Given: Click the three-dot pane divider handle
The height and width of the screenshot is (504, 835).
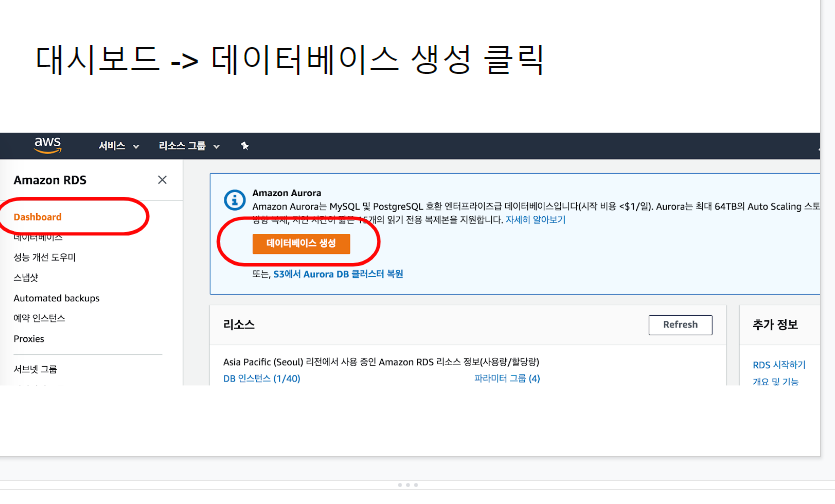Looking at the screenshot, I should pyautogui.click(x=408, y=485).
